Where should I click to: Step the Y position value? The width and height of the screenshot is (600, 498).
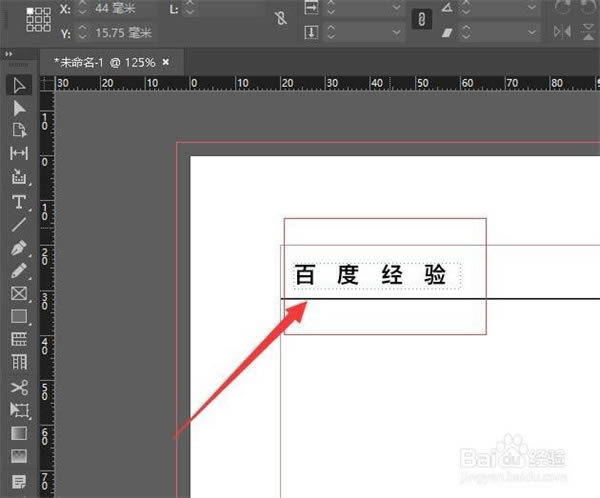tap(82, 33)
